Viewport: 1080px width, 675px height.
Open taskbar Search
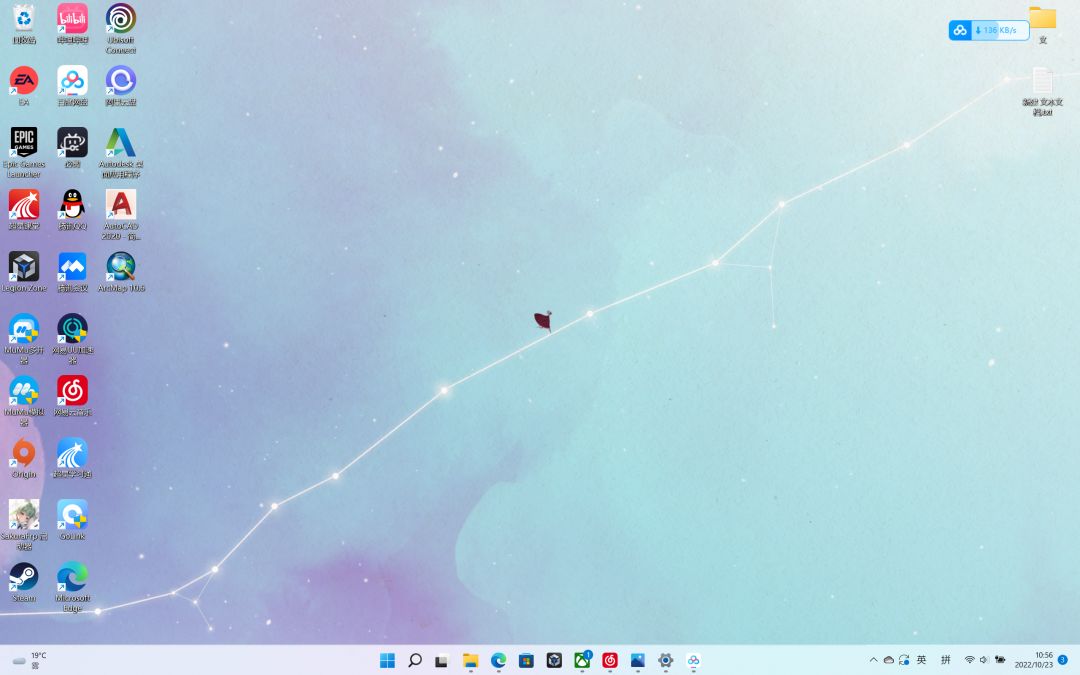(x=415, y=661)
